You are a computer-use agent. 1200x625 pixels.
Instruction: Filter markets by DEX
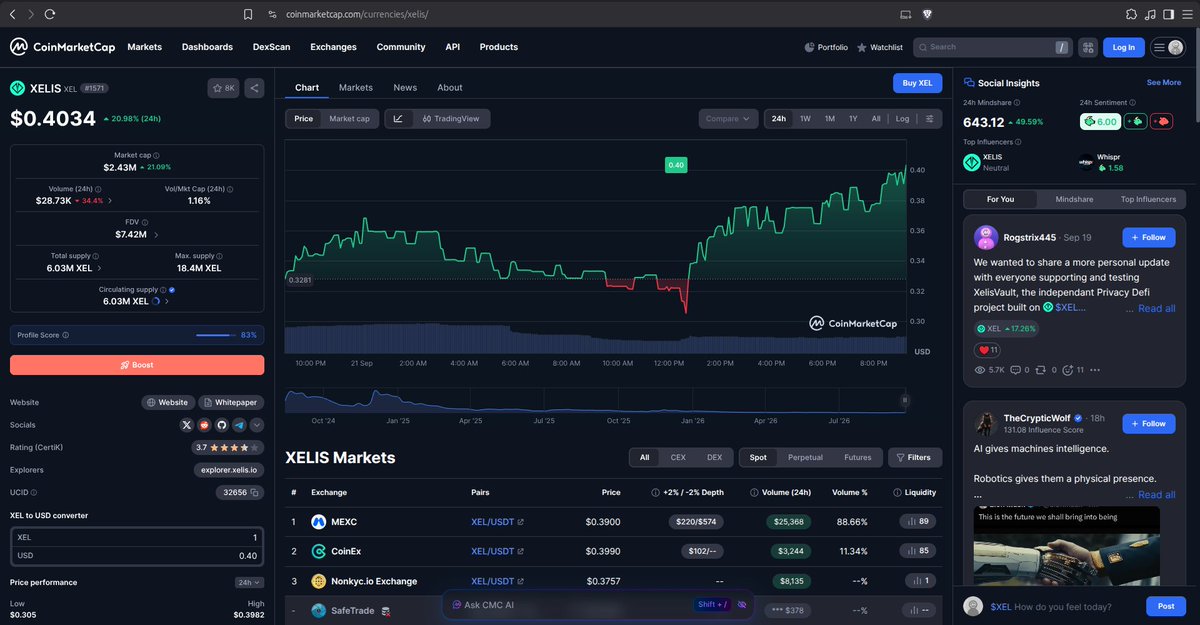[x=714, y=457]
